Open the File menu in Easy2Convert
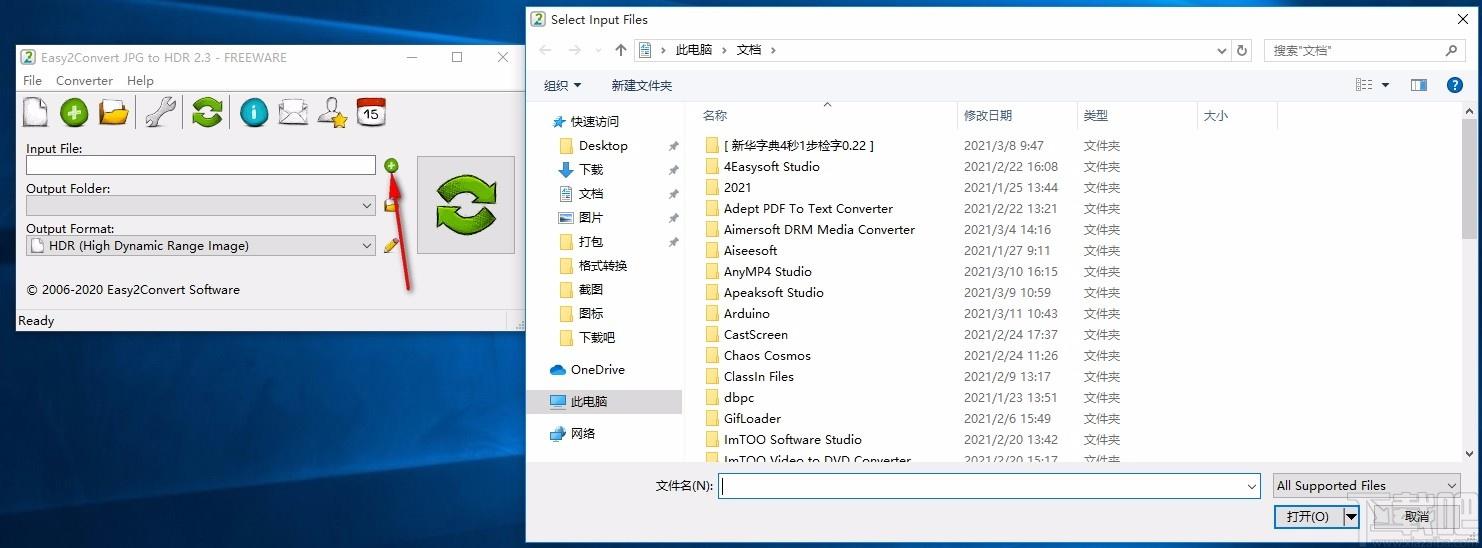This screenshot has height=548, width=1482. coord(32,80)
